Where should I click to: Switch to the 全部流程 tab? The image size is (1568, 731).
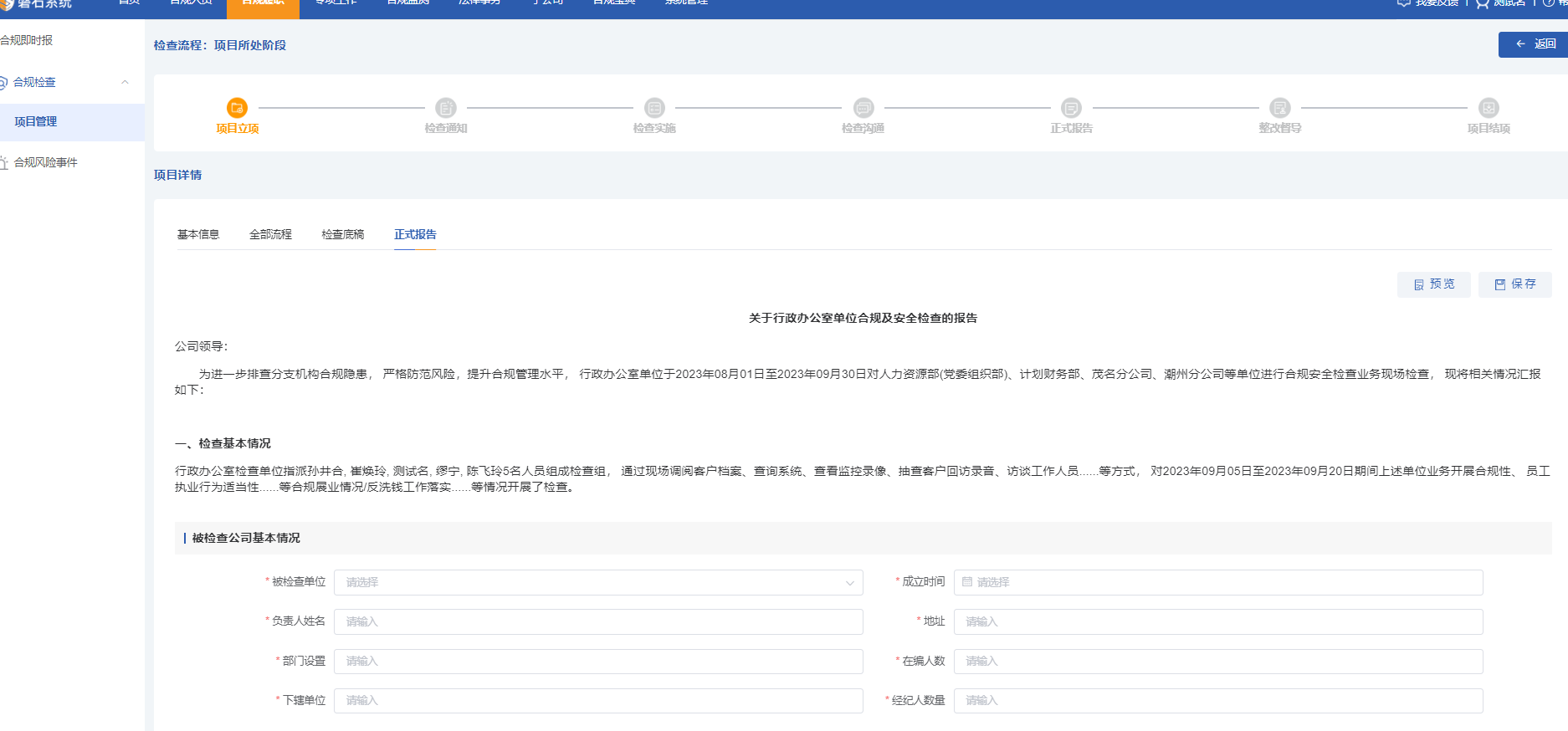coord(270,234)
